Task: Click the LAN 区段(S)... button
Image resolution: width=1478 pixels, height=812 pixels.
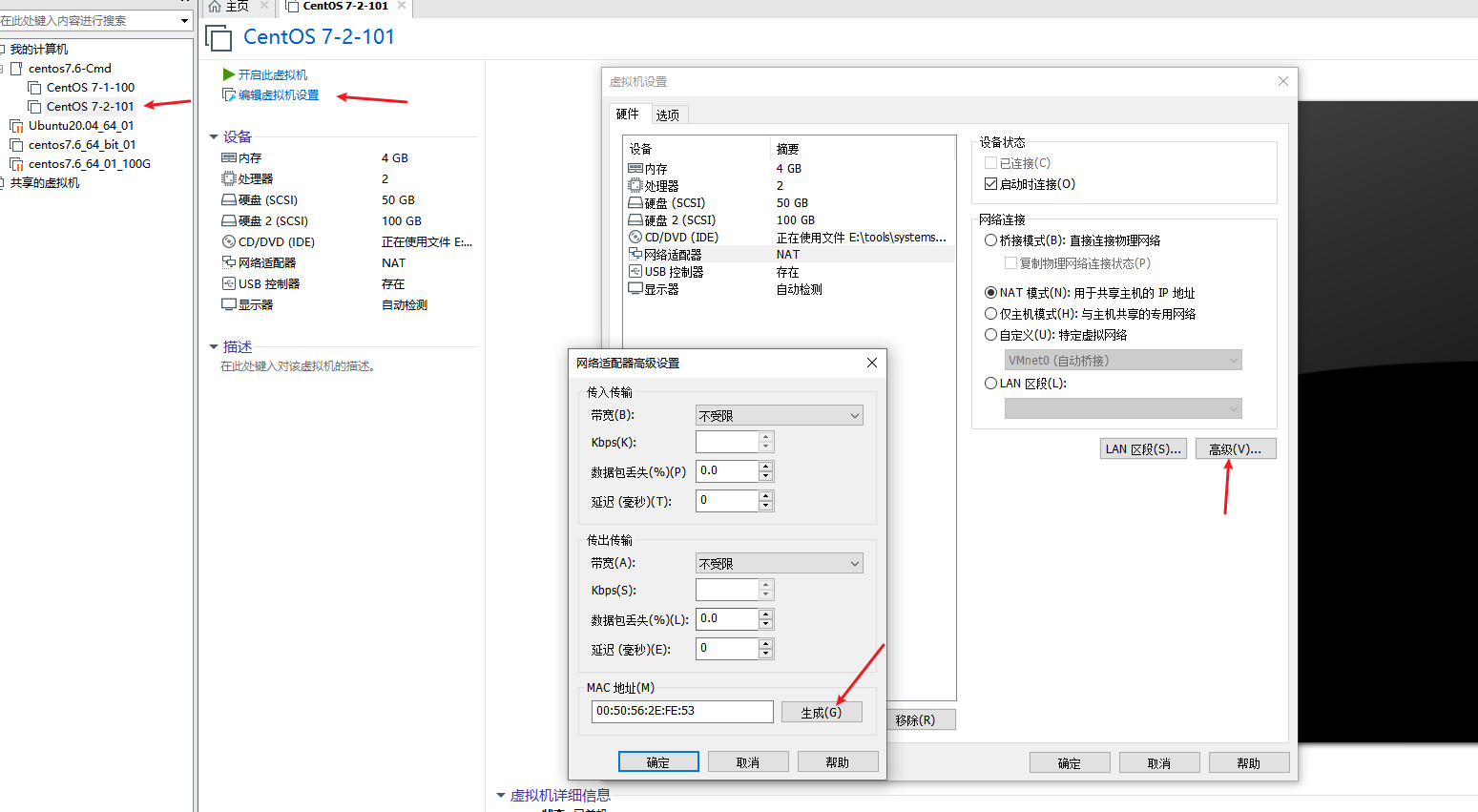Action: click(1143, 448)
